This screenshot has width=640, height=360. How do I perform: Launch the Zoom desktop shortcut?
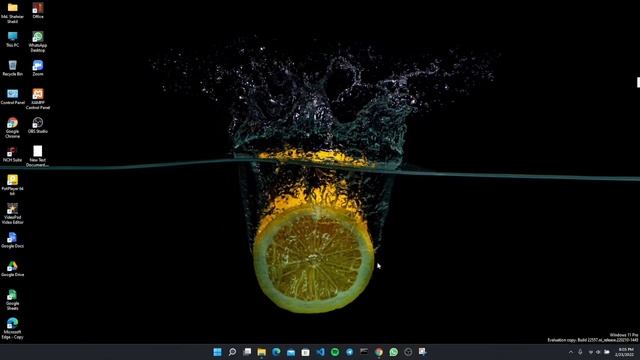coord(38,68)
